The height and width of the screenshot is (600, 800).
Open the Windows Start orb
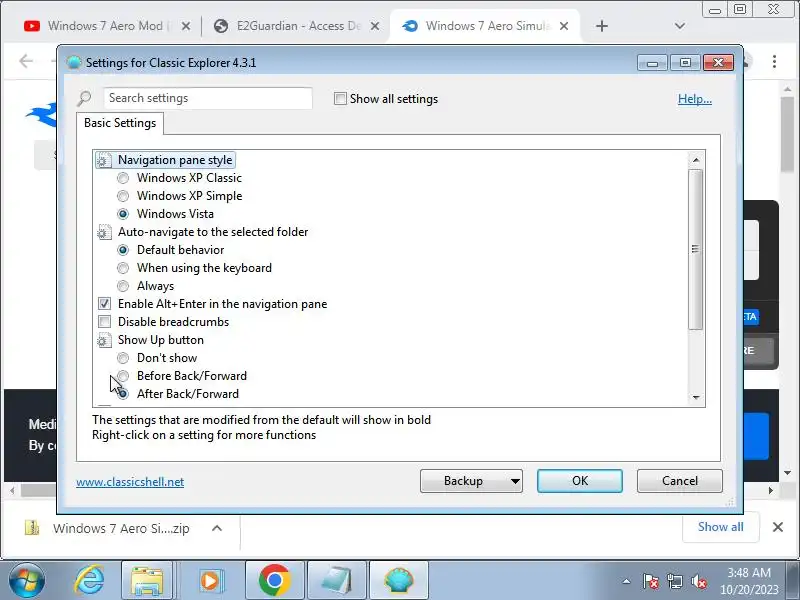pos(27,580)
